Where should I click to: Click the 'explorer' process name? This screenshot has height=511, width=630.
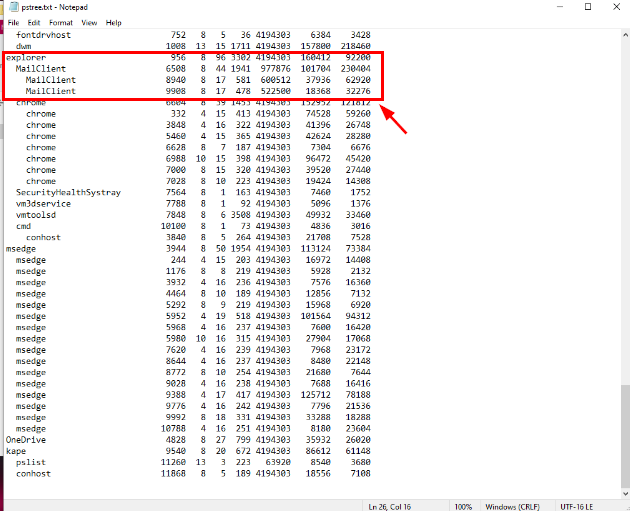(x=26, y=57)
